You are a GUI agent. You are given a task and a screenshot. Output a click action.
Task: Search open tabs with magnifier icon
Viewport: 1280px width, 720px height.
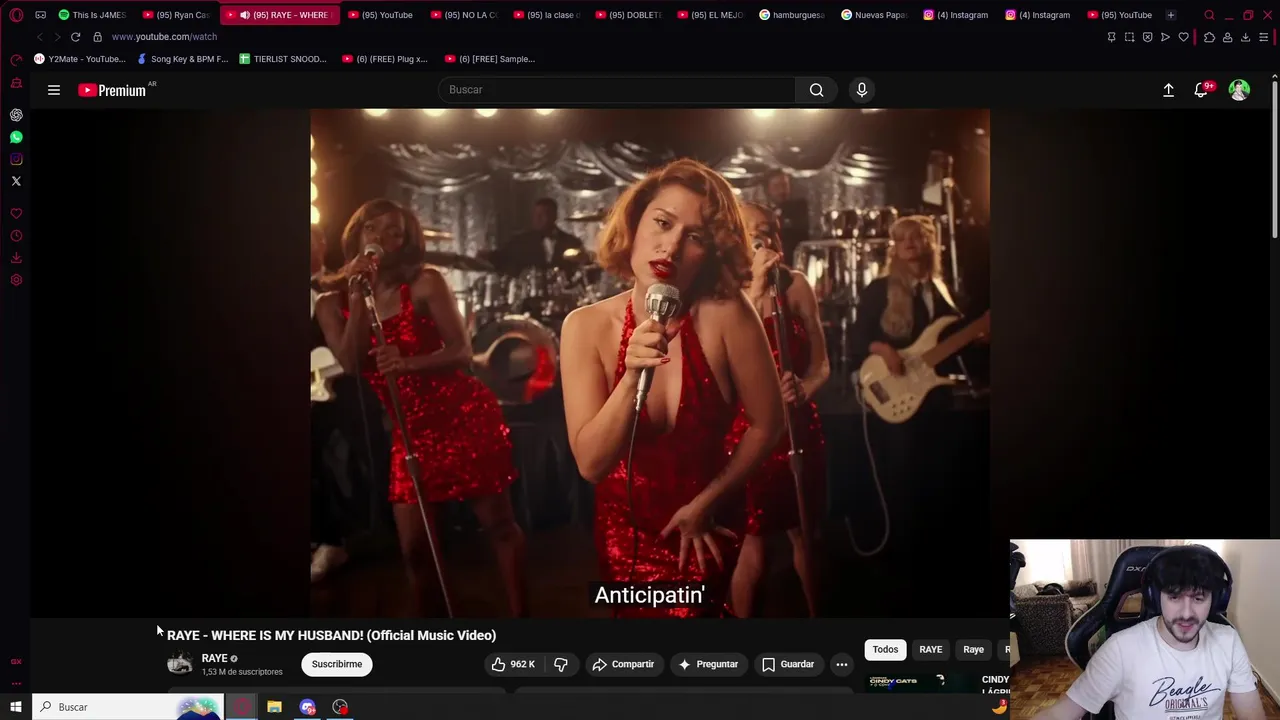click(x=1210, y=15)
